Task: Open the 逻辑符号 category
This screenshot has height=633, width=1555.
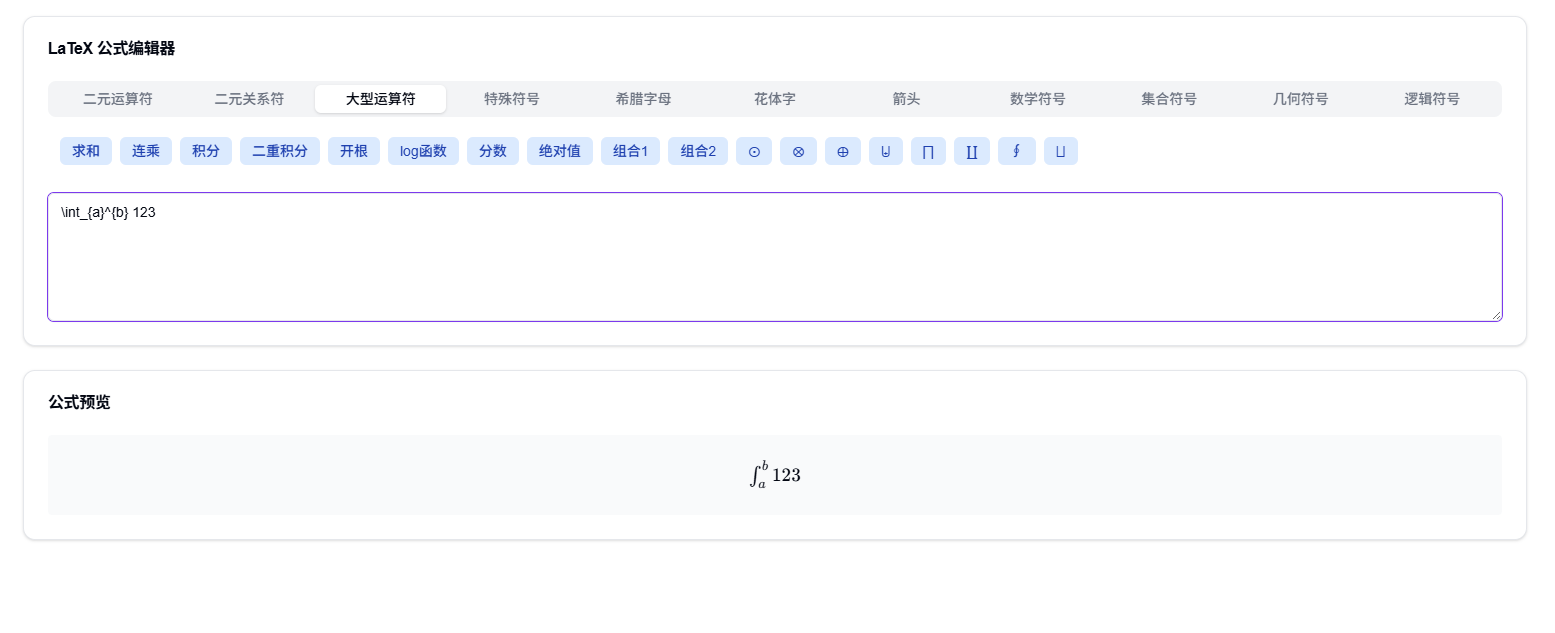Action: point(1431,99)
